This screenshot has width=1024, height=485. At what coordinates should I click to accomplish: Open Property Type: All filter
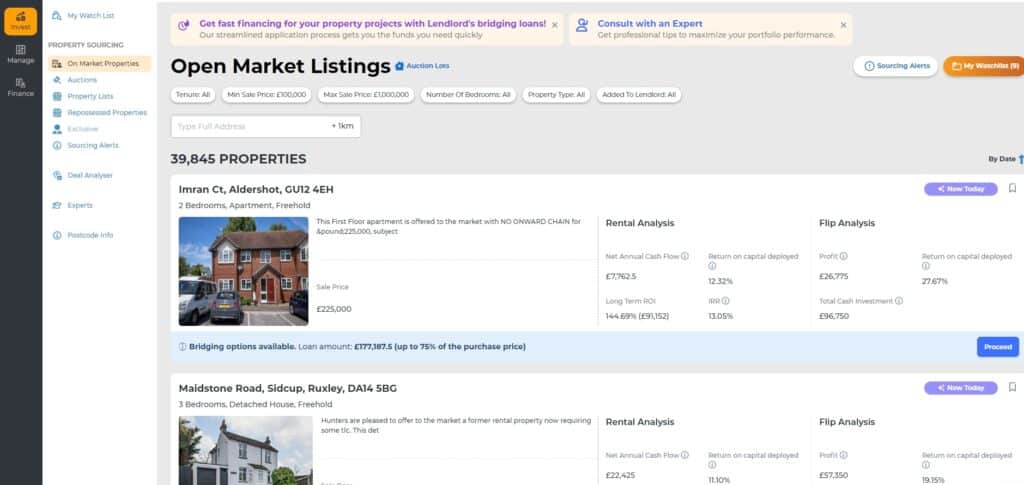click(556, 95)
